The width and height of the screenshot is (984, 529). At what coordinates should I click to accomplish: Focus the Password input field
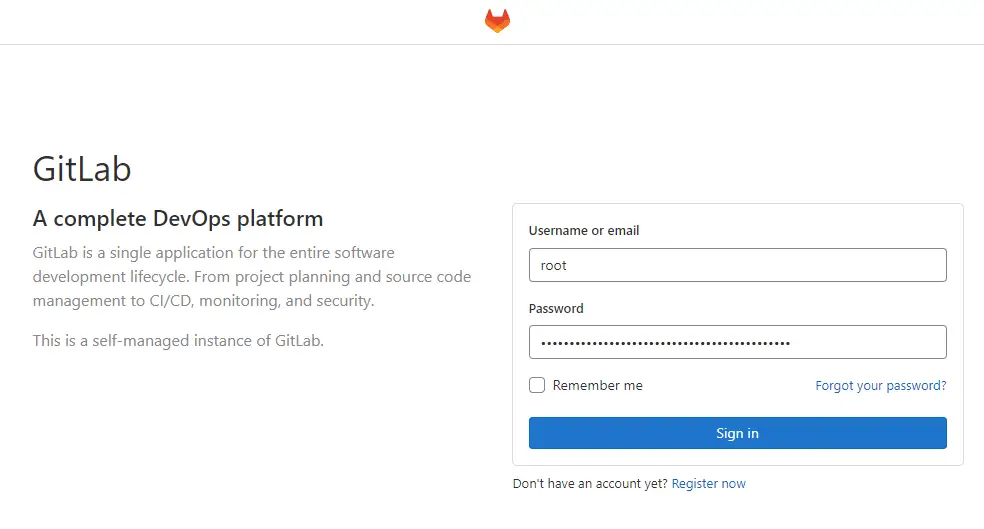pos(737,342)
